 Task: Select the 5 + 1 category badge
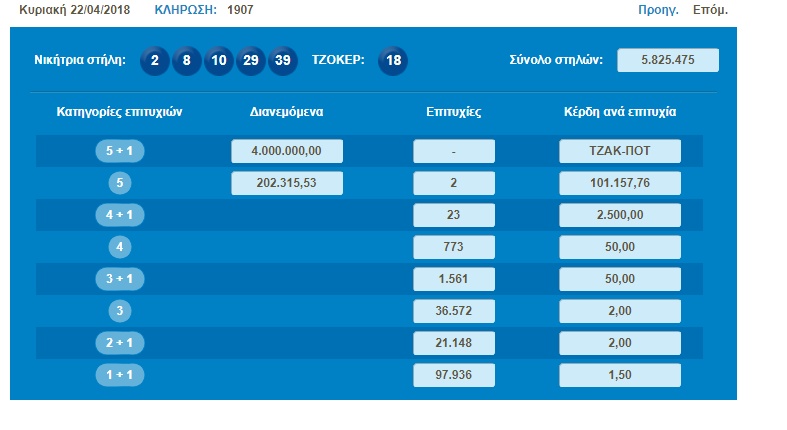(x=119, y=152)
